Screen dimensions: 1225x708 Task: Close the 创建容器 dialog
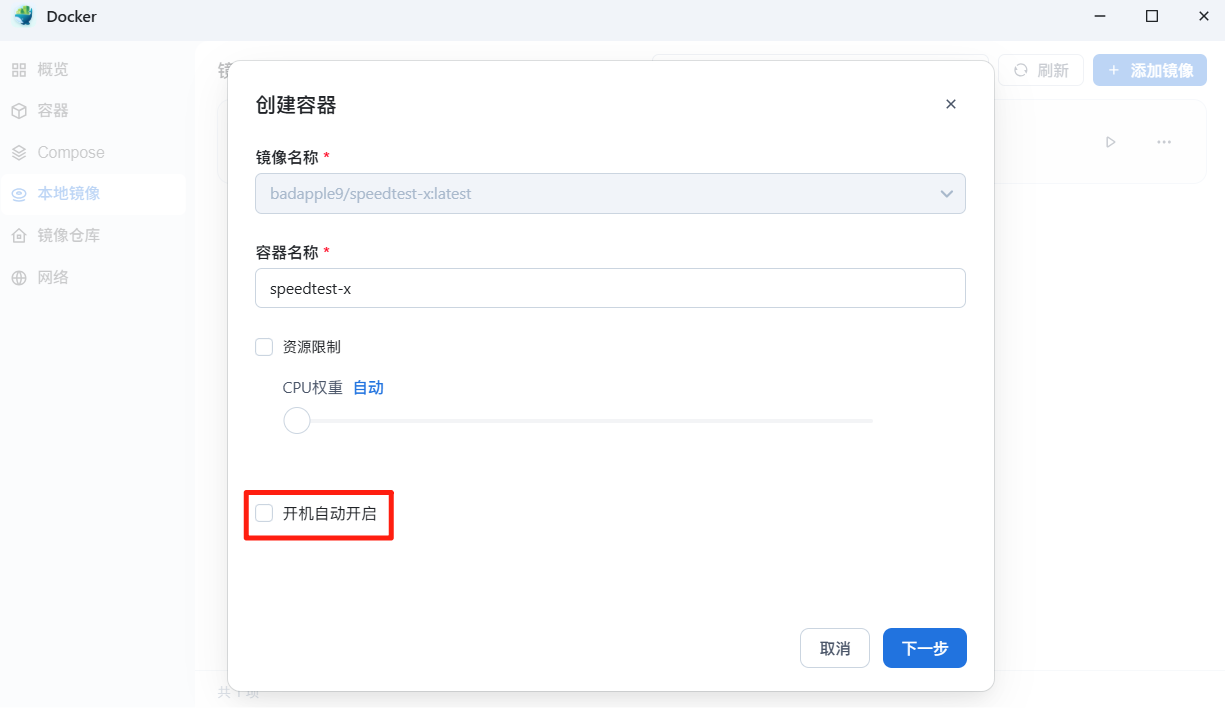pos(951,104)
